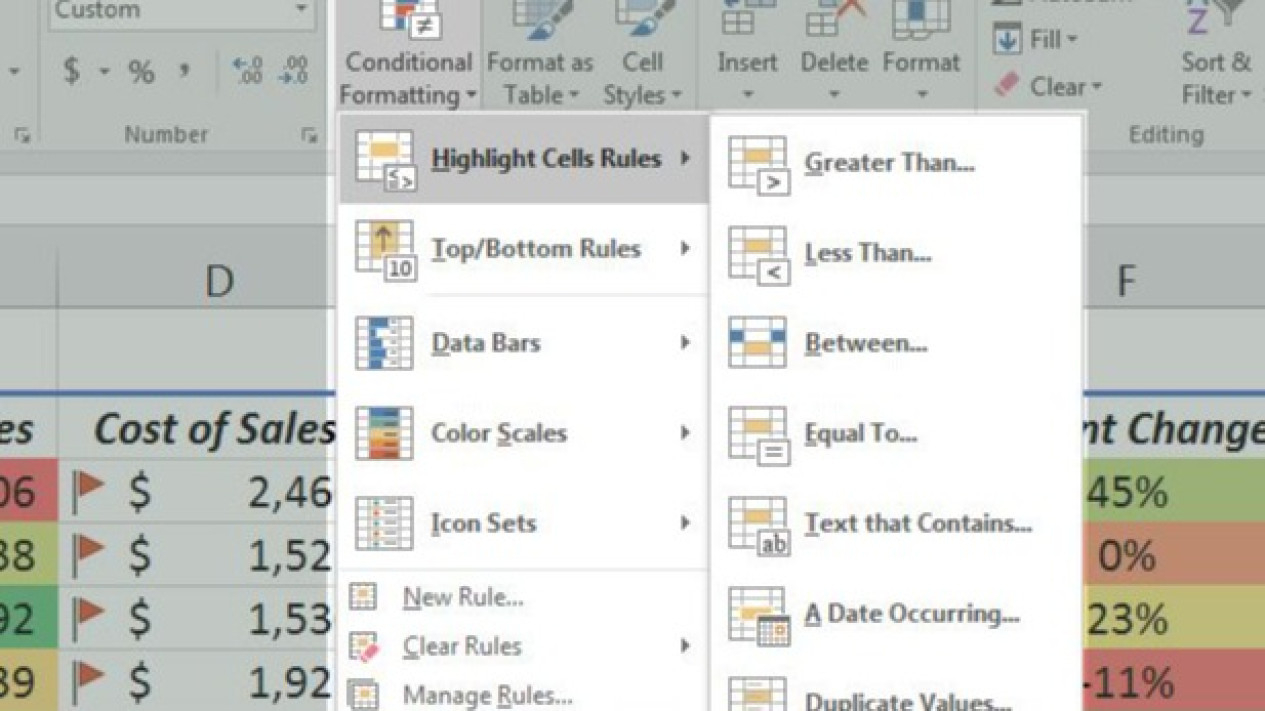Click the green 45% cell

click(1173, 492)
